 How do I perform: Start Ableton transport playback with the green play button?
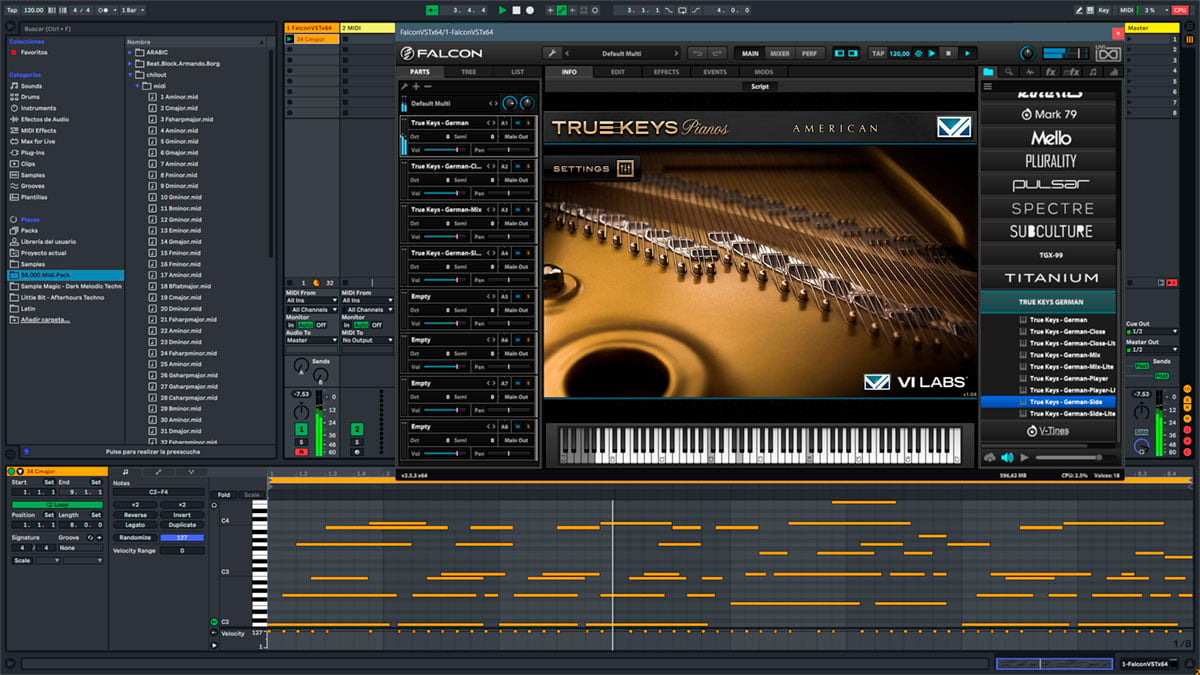[x=502, y=10]
